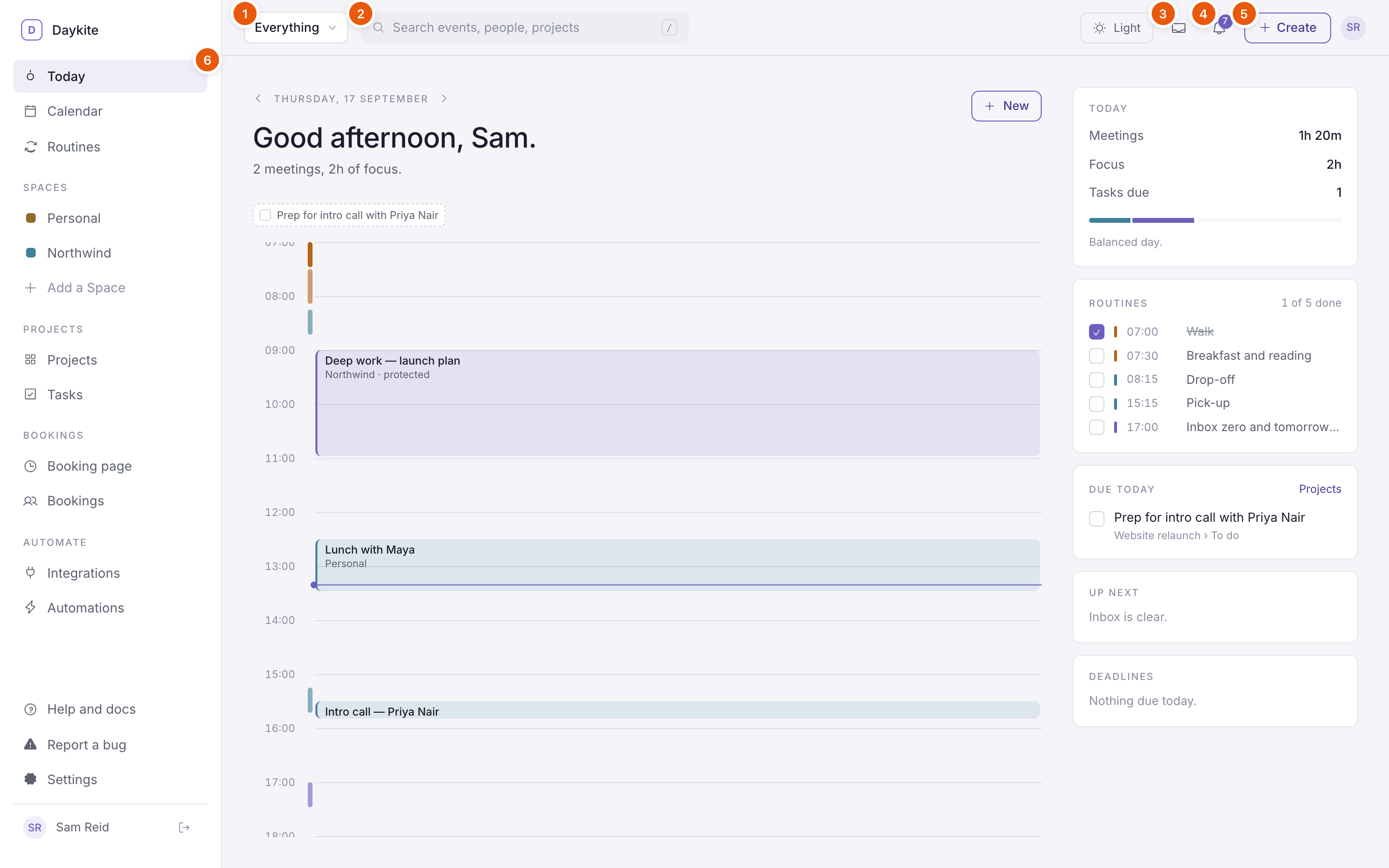Open Bookings in sidebar
This screenshot has width=1389, height=868.
(110, 501)
